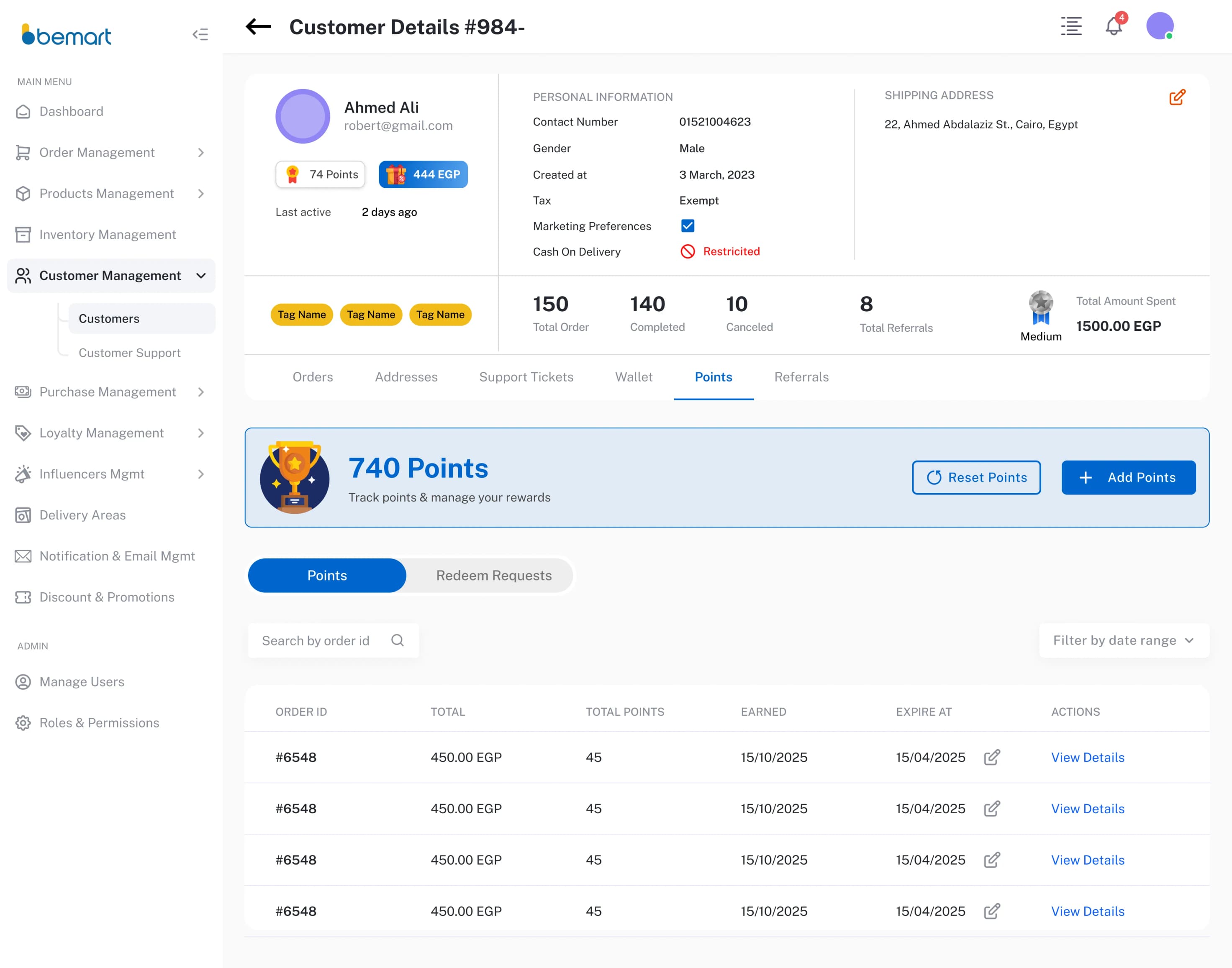
Task: View Details of first #6548 order
Action: 1088,757
